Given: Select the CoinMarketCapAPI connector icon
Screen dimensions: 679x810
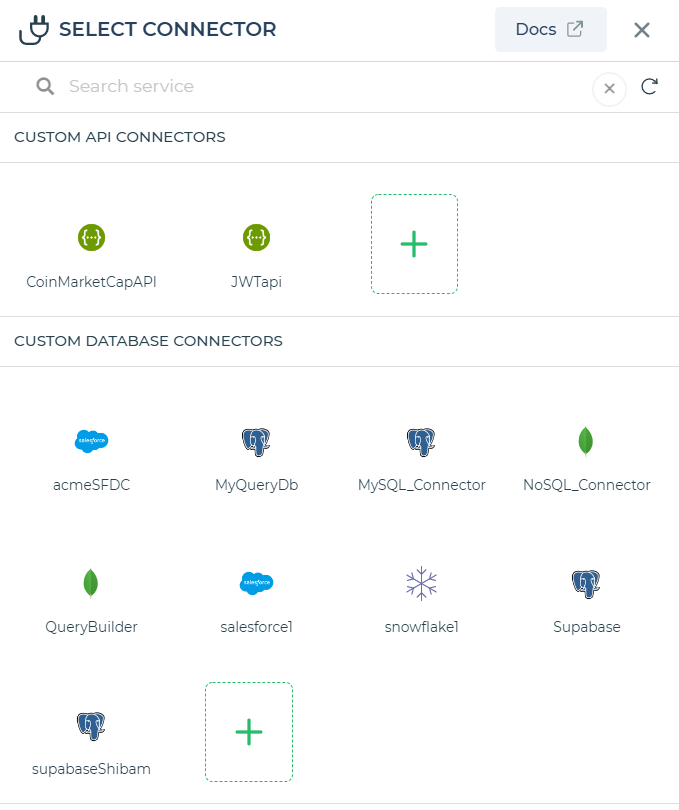Looking at the screenshot, I should (x=91, y=238).
